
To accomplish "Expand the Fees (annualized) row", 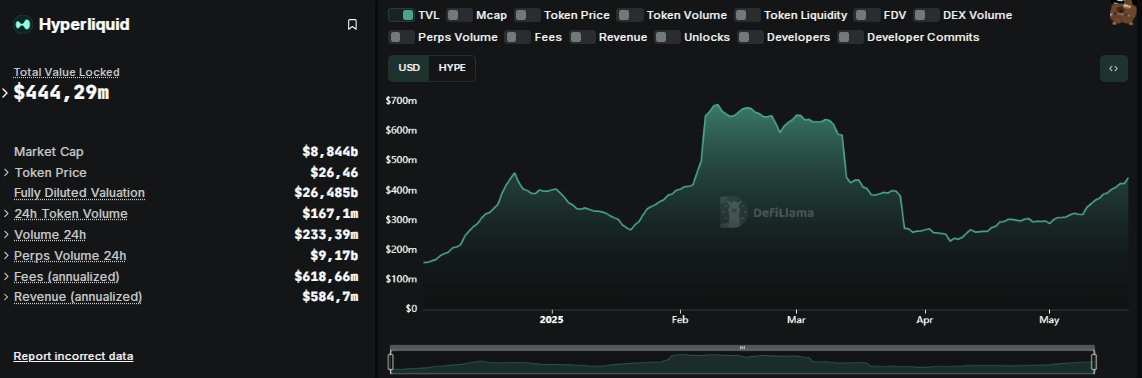I will coord(7,277).
